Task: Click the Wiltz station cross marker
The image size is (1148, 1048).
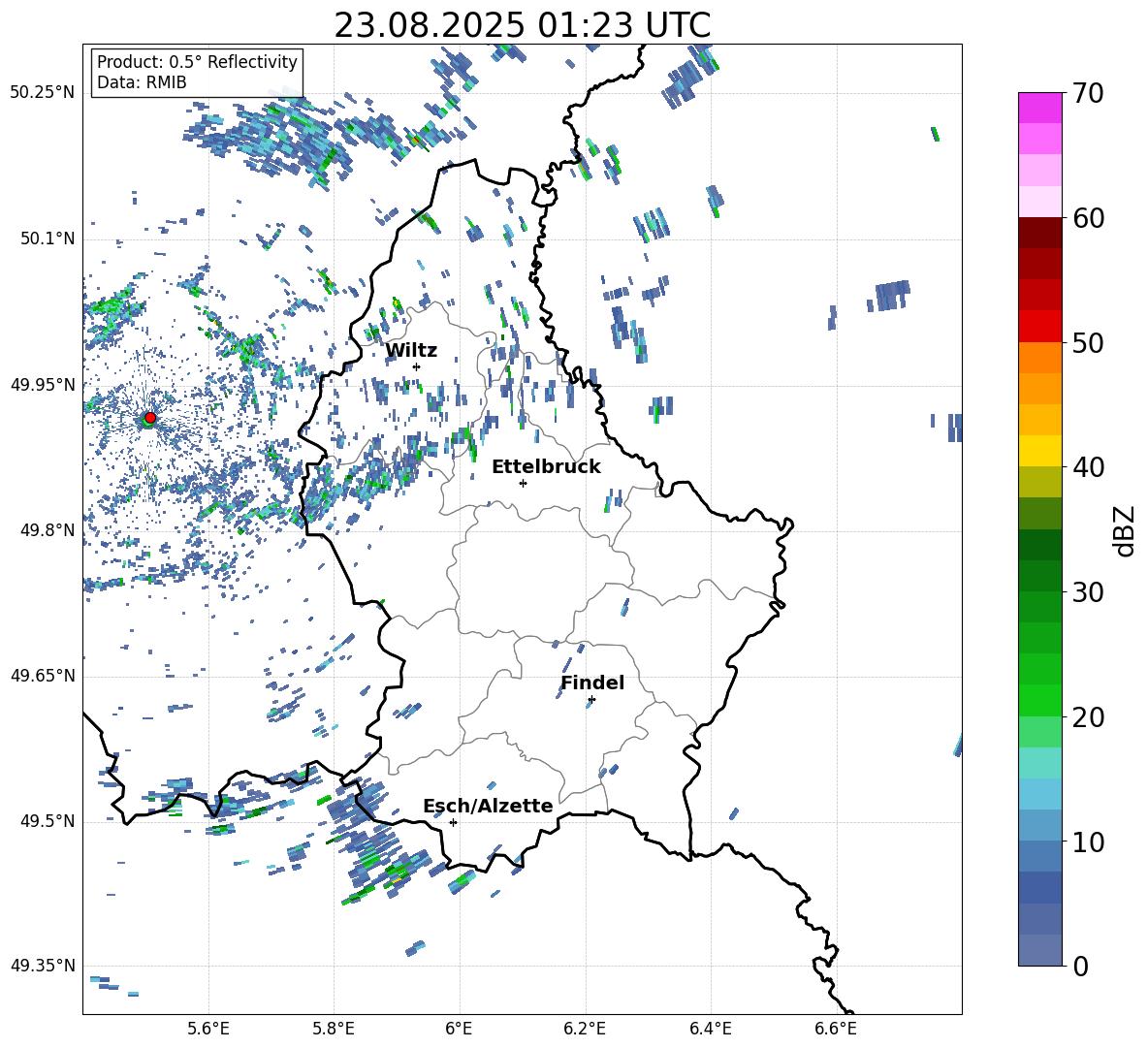Action: pos(417,366)
